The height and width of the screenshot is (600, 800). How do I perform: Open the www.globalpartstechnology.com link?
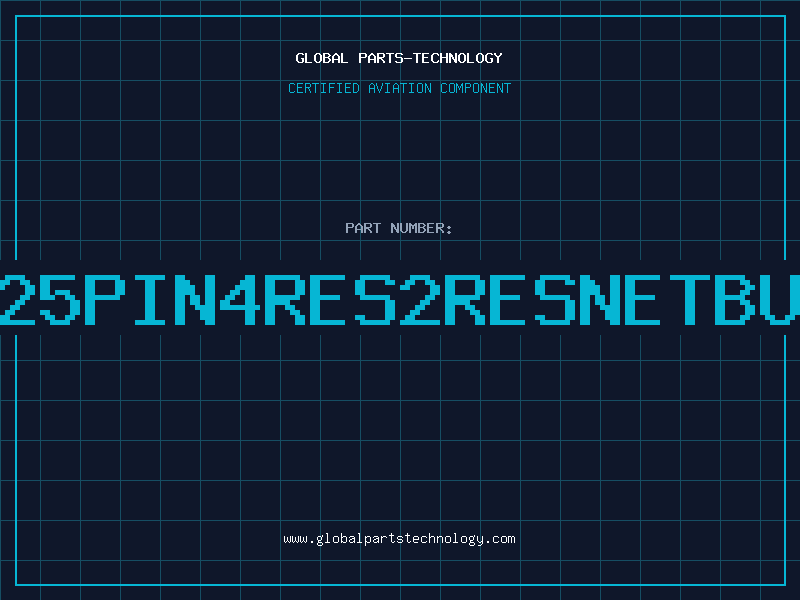coord(399,539)
